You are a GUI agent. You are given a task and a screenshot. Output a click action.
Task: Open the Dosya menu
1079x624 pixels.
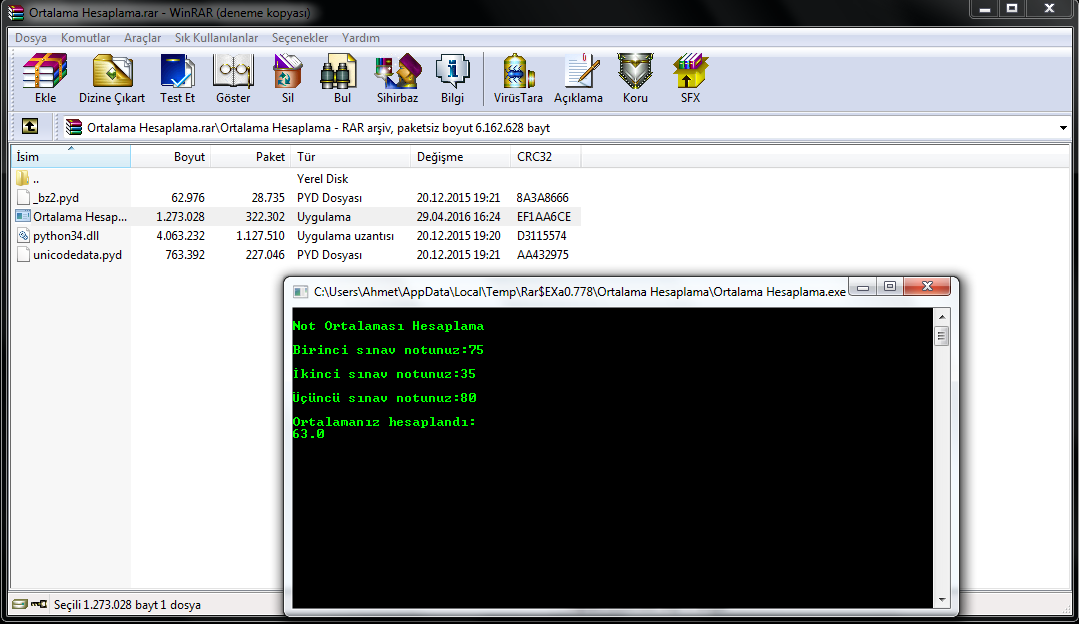[31, 38]
